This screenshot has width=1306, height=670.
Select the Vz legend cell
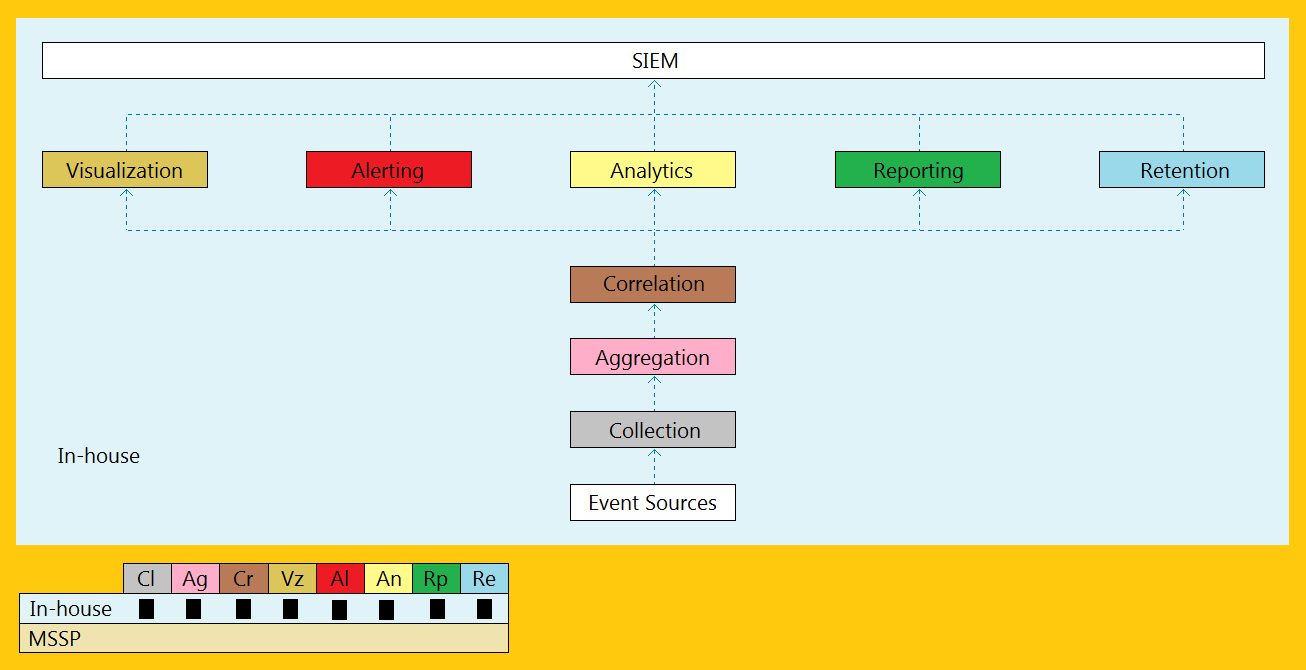coord(292,578)
